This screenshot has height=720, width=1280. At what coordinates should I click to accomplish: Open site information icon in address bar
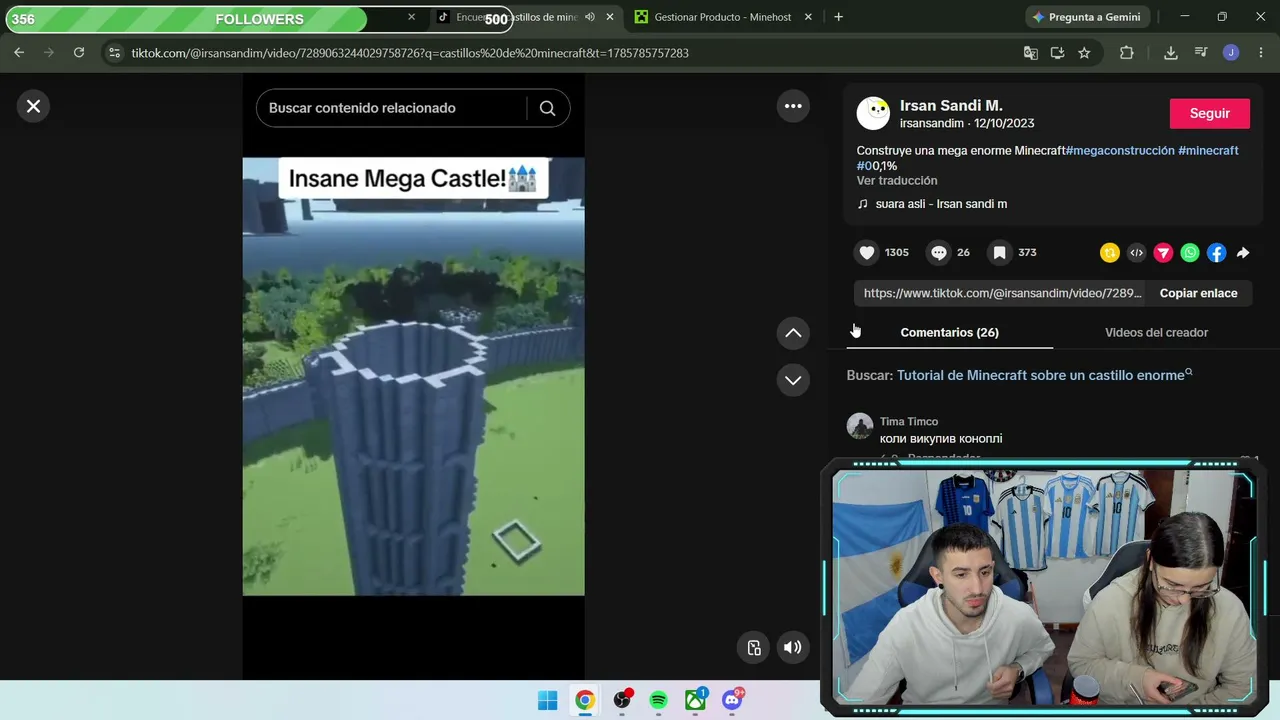point(114,53)
